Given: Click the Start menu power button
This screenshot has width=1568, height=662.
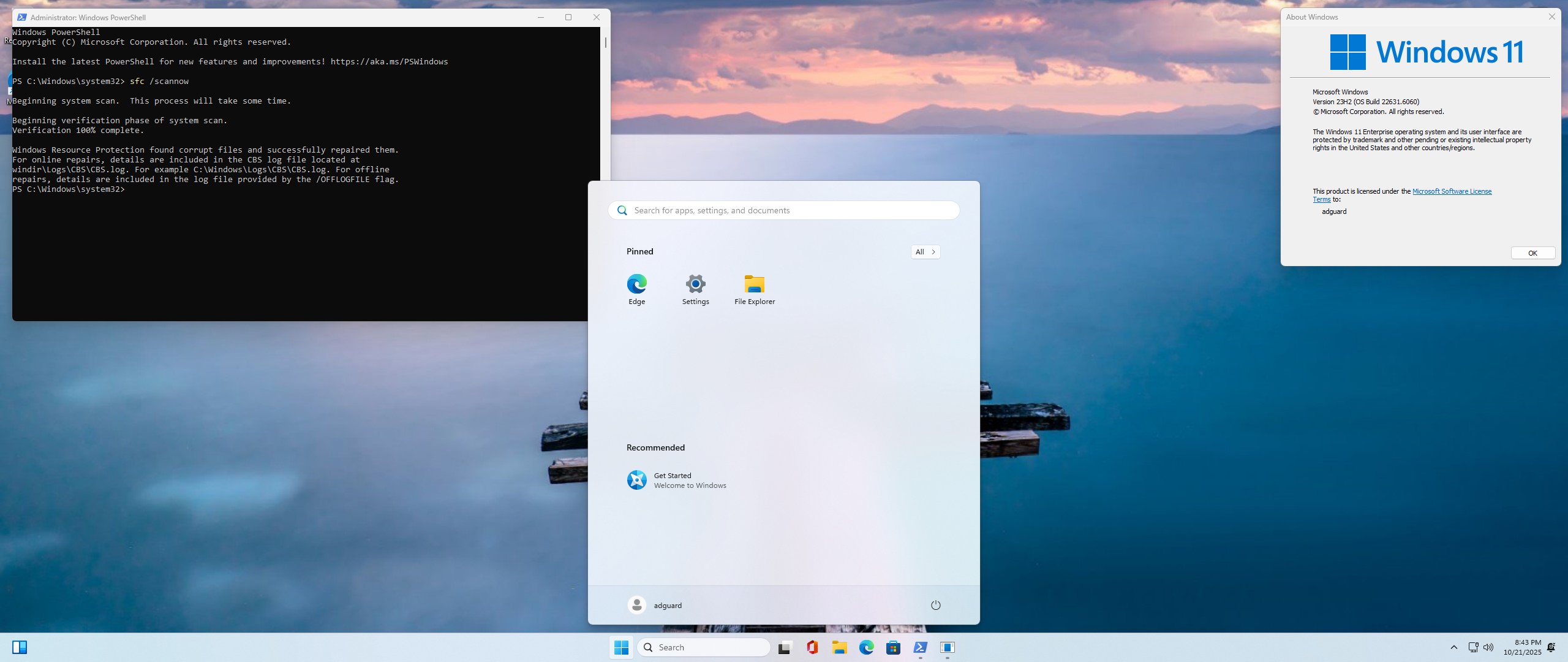Looking at the screenshot, I should click(935, 605).
